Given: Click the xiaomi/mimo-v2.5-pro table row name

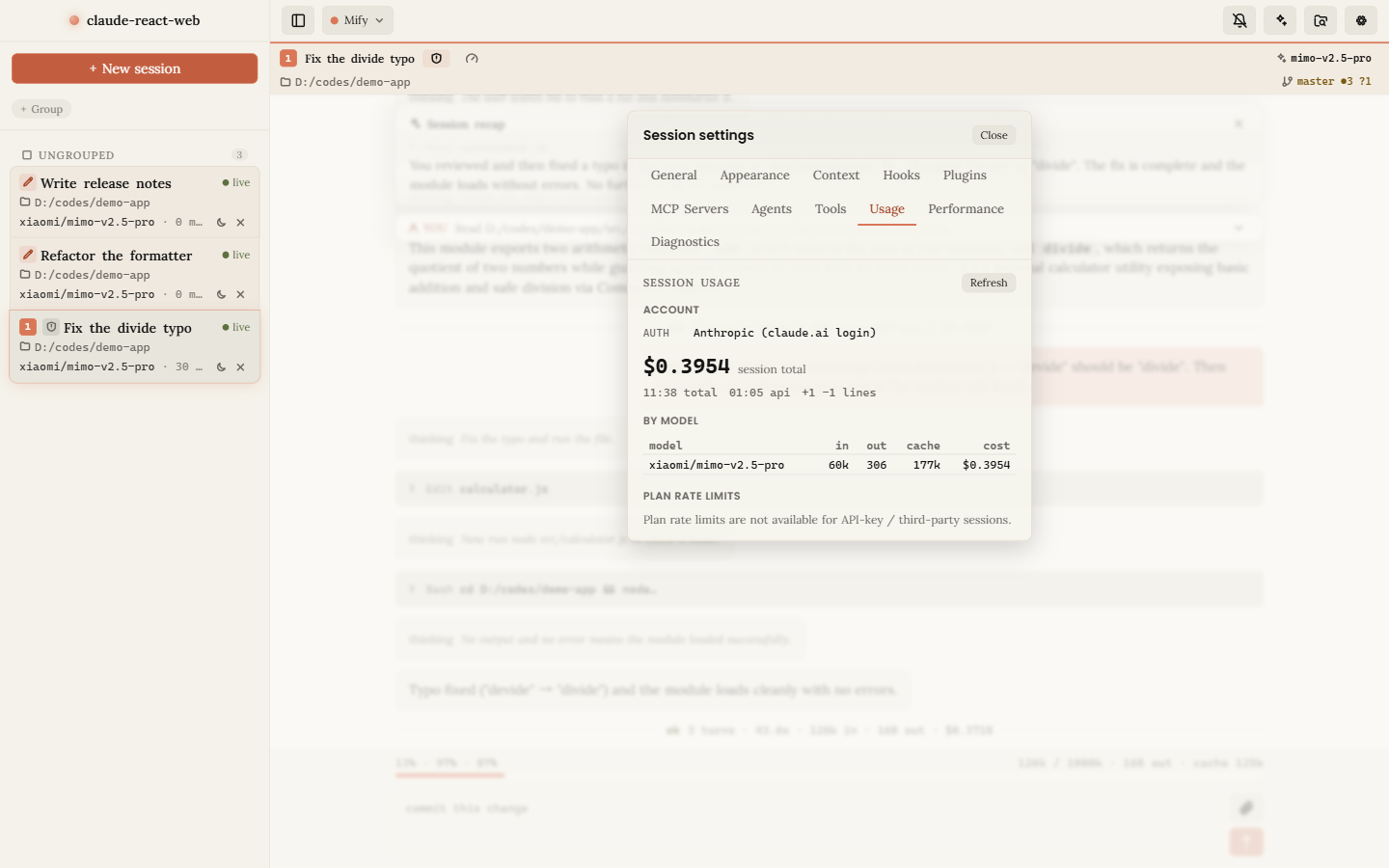Looking at the screenshot, I should point(717,465).
